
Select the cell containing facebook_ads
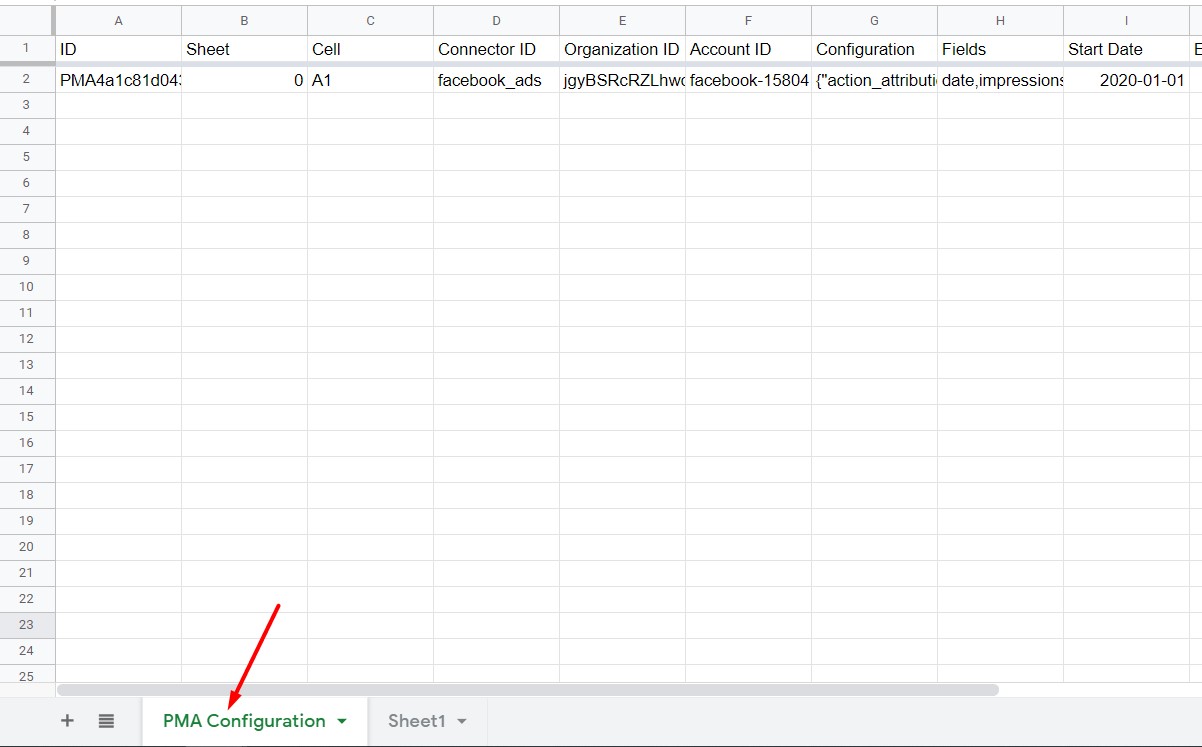(495, 78)
